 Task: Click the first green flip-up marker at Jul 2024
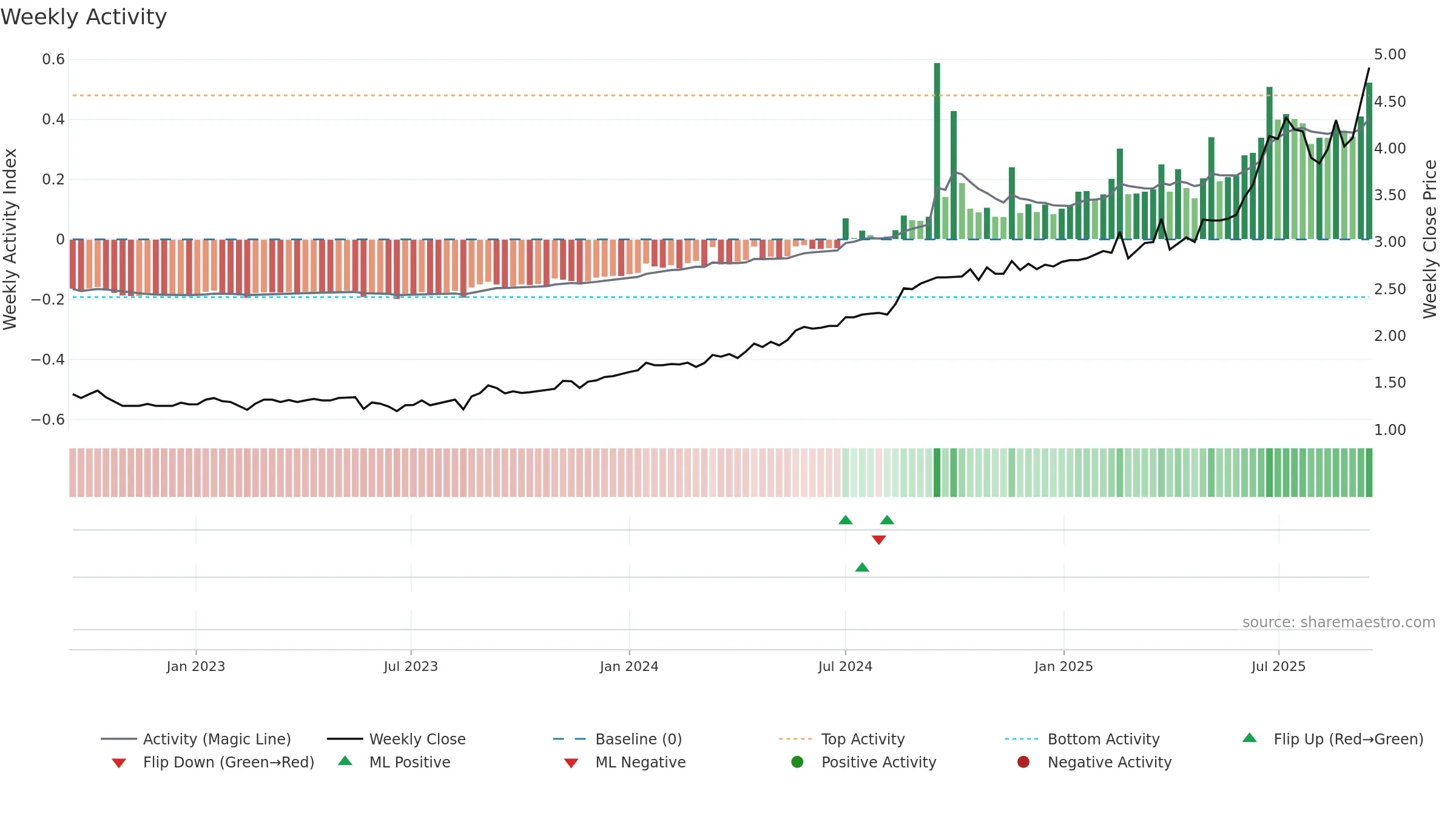[846, 520]
